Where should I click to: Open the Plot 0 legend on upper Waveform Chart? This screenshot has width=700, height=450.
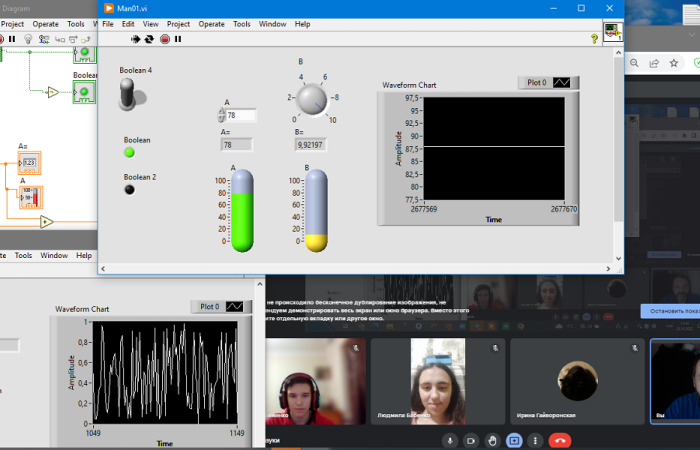(544, 83)
